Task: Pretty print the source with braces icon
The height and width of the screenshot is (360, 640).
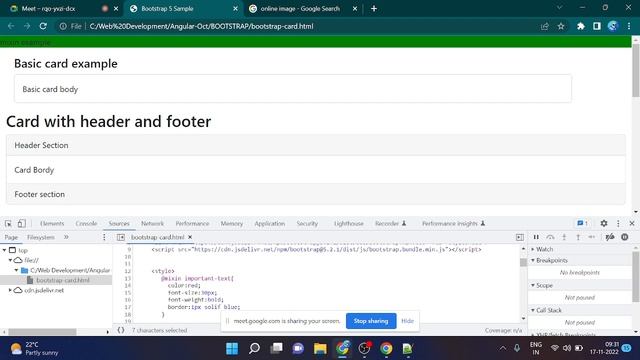Action: [x=121, y=330]
